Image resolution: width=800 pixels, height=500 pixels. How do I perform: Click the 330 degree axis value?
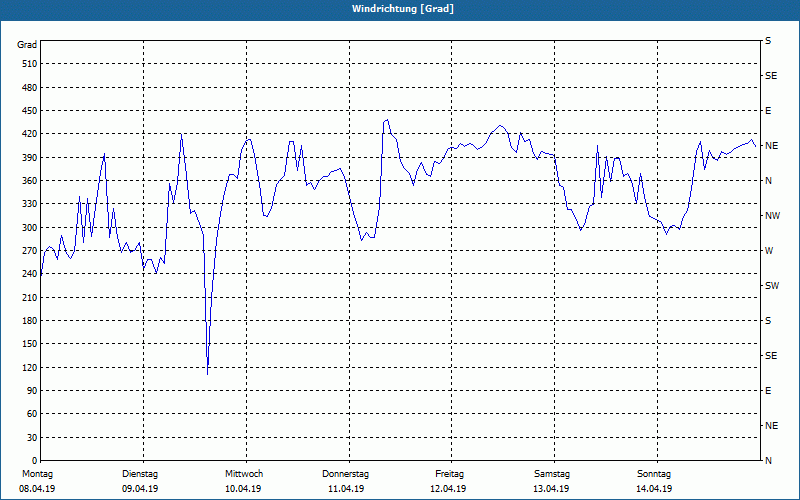pos(29,204)
